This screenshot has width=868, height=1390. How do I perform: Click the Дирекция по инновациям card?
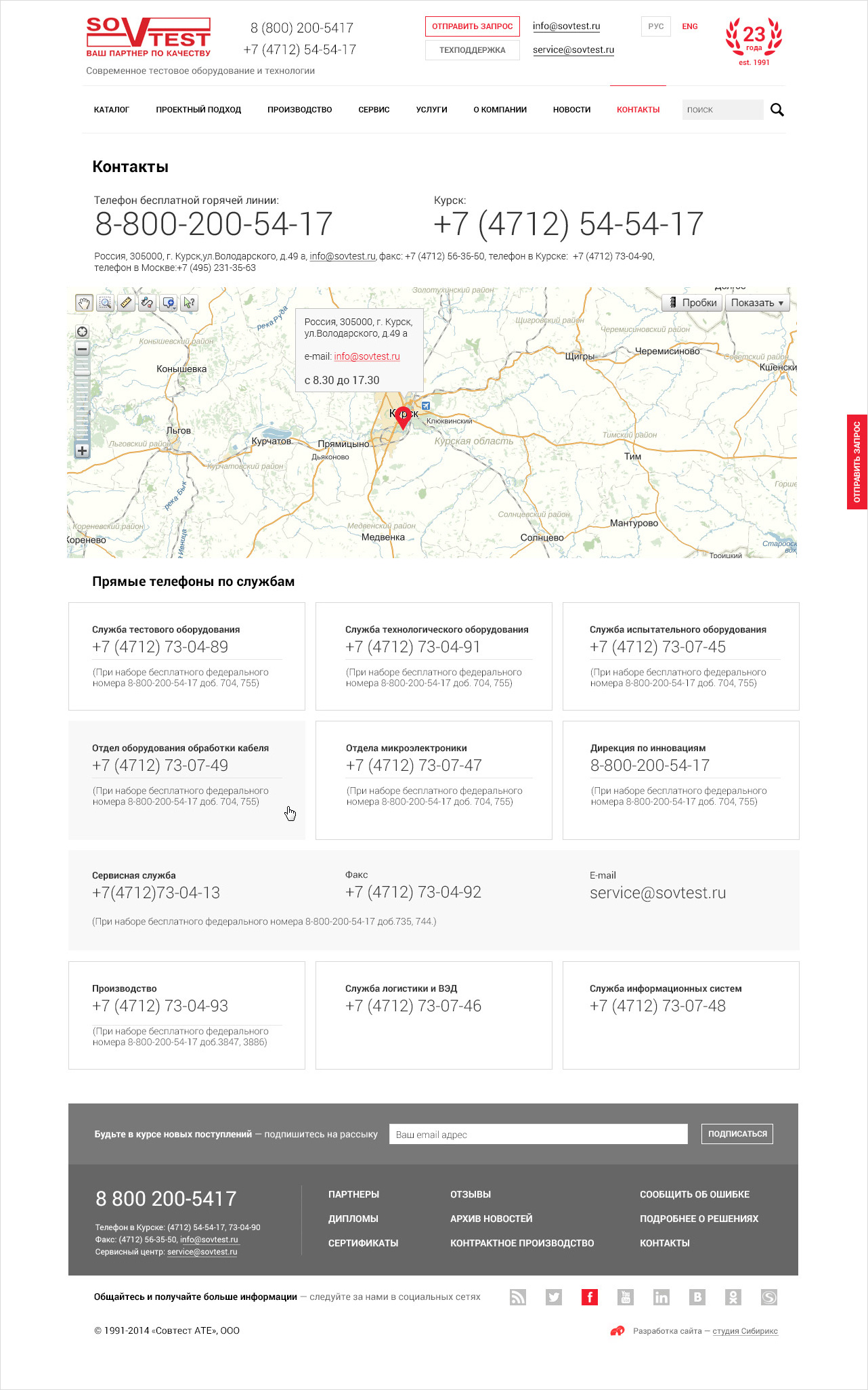coord(681,780)
